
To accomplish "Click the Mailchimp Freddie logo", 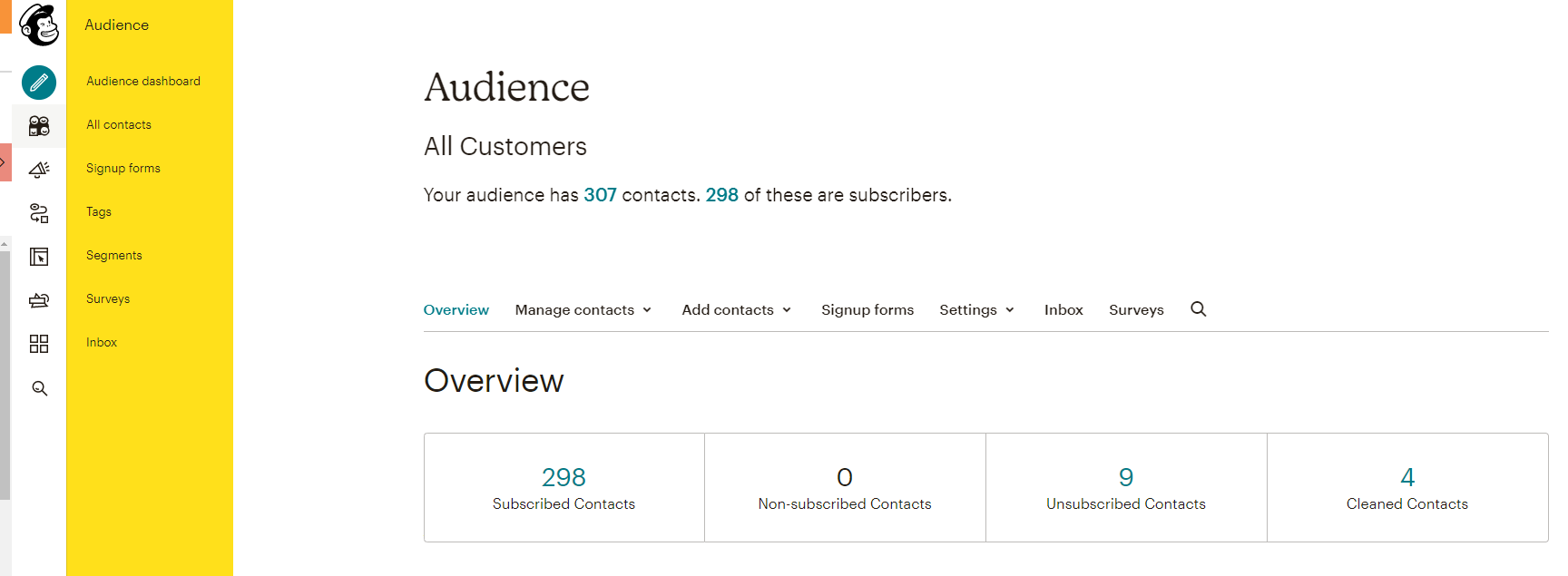I will pyautogui.click(x=39, y=24).
